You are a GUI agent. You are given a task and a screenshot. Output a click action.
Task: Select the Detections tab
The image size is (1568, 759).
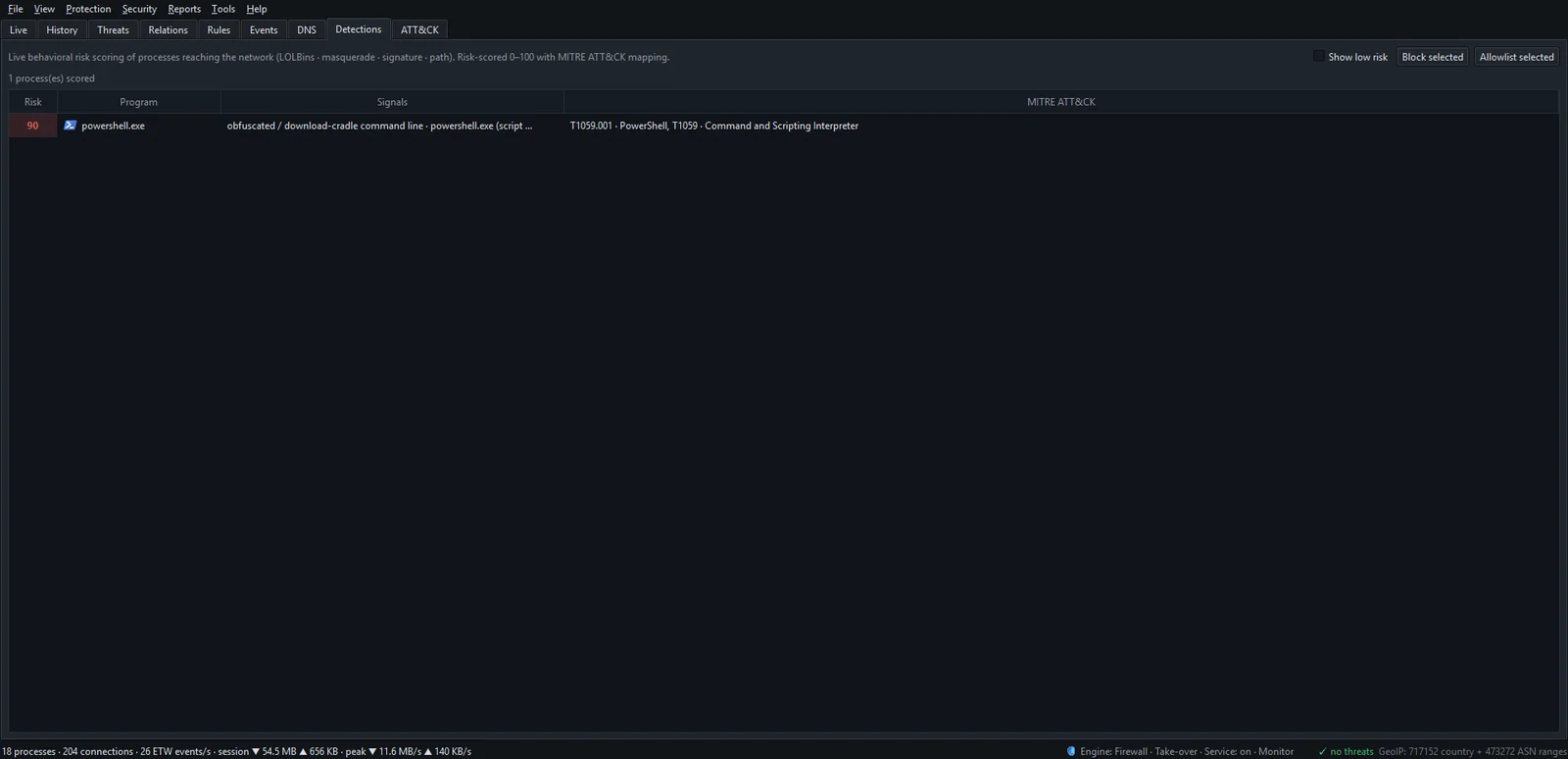click(x=359, y=29)
